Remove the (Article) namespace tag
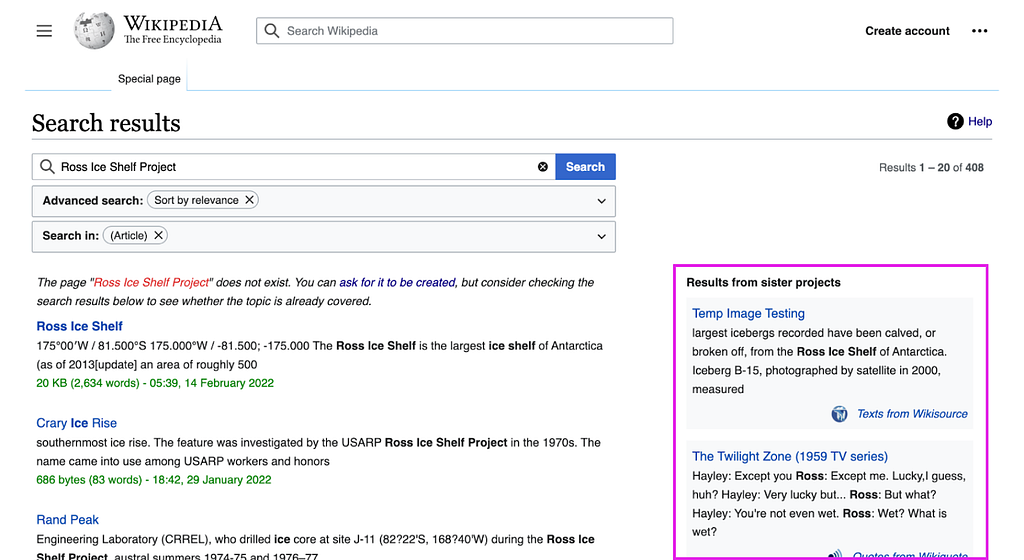This screenshot has width=1024, height=560. coord(158,236)
